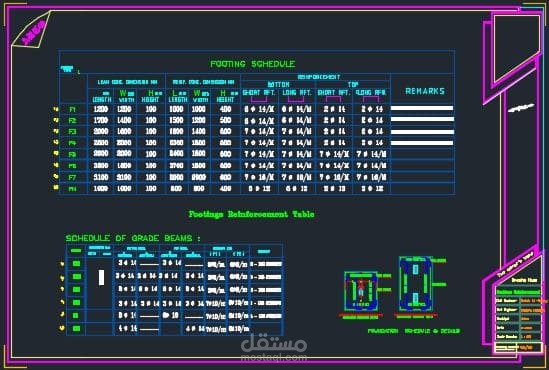Select the REMARKS column header
Viewport: 549px width, 370px height.
click(425, 91)
